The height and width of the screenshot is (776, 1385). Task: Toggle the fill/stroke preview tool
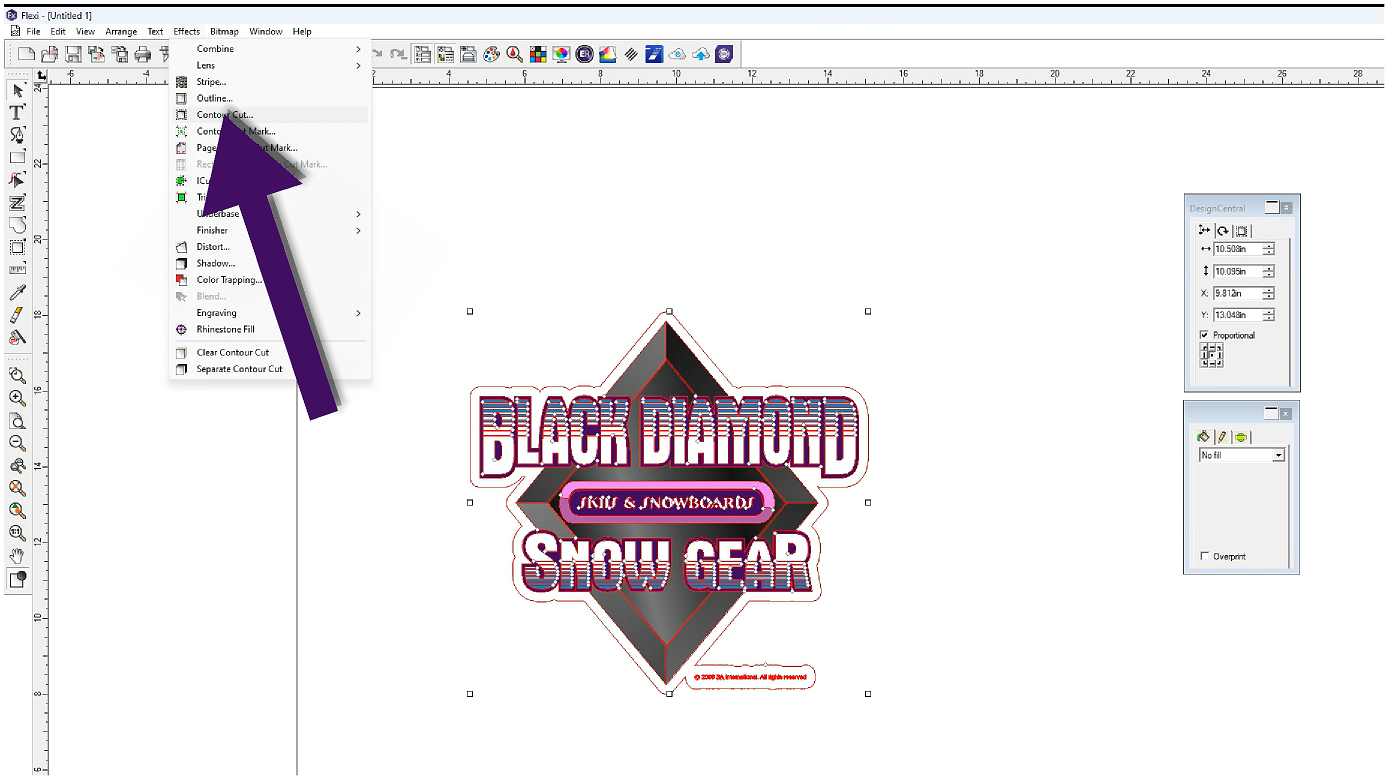17,579
